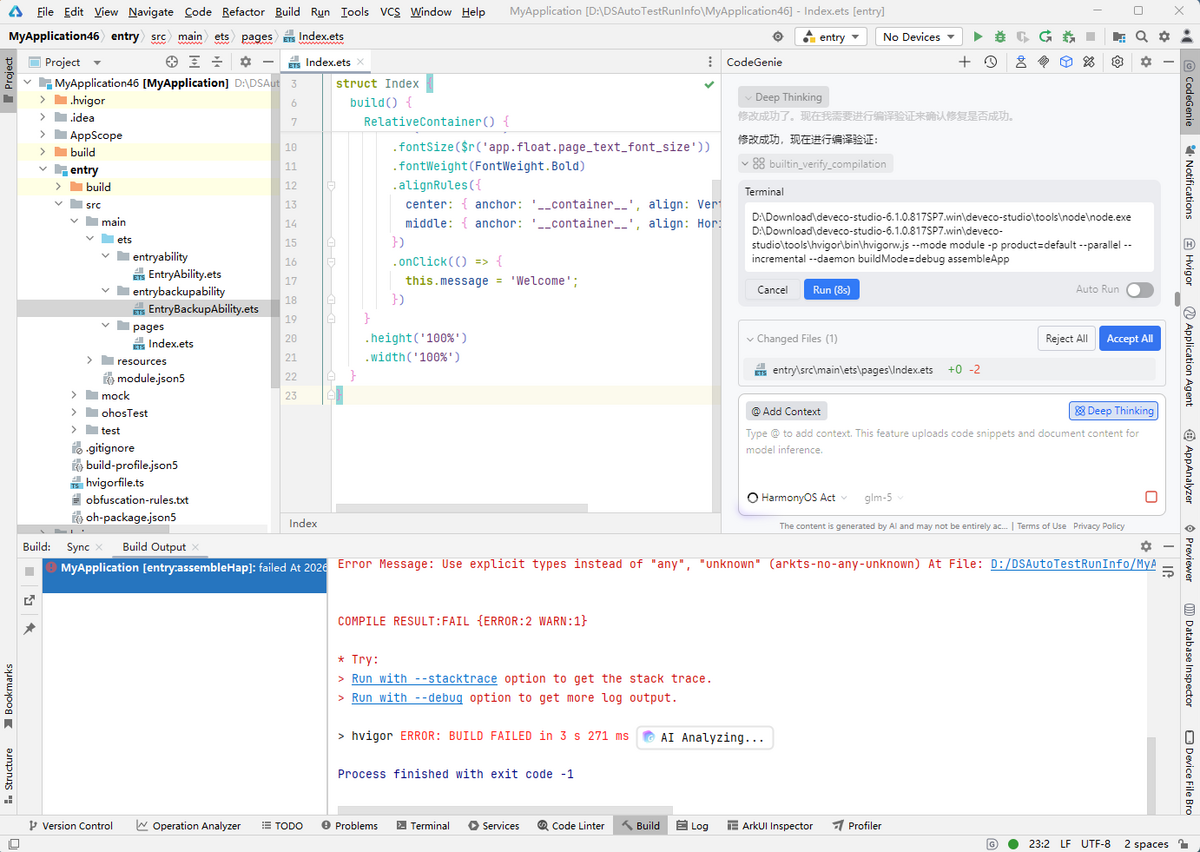Open the No Devices dropdown
This screenshot has width=1200, height=852.
click(x=918, y=37)
